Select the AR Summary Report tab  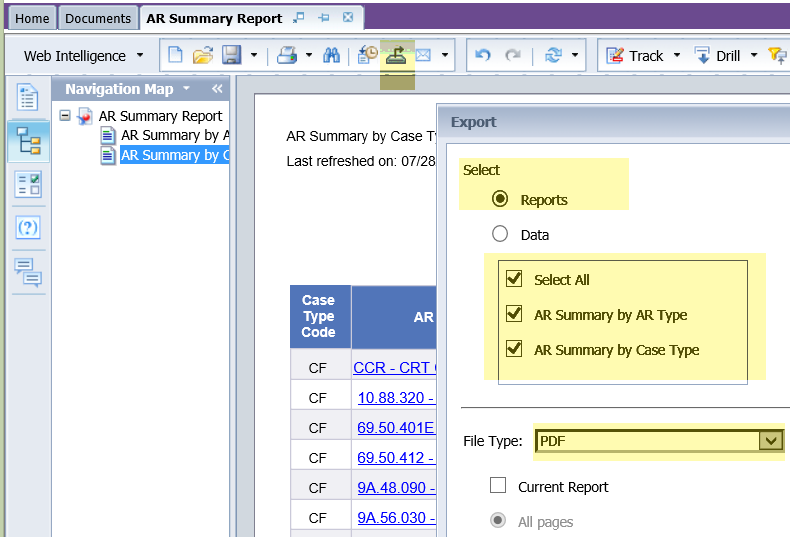(214, 19)
